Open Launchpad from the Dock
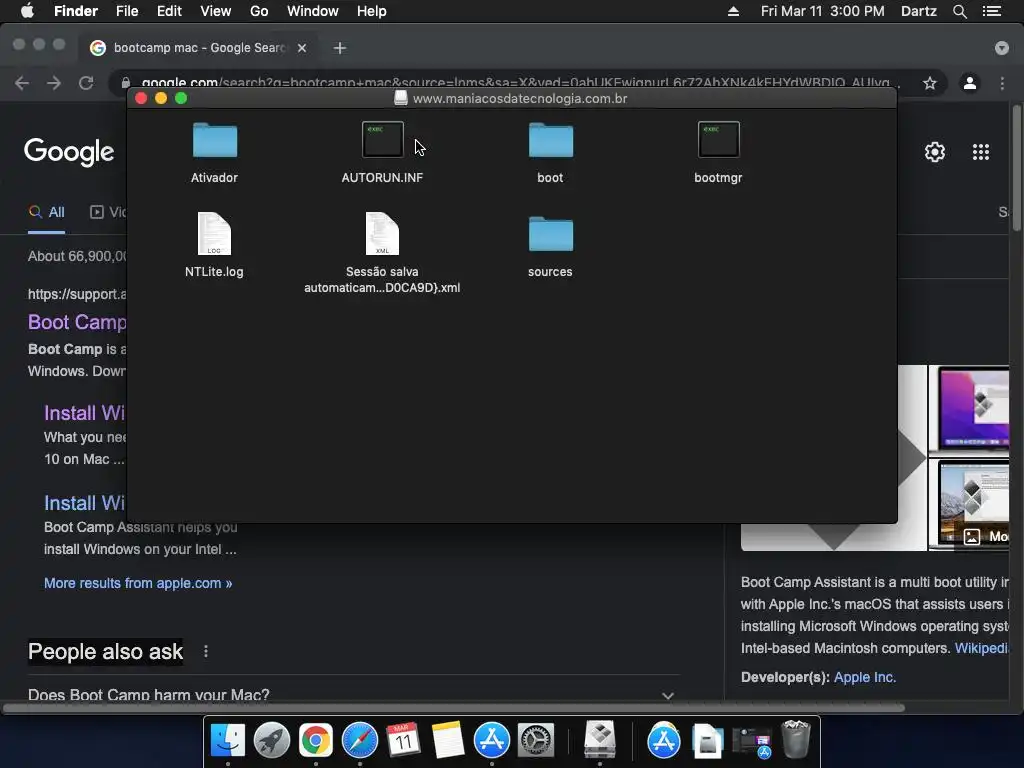The width and height of the screenshot is (1024, 768). [272, 740]
